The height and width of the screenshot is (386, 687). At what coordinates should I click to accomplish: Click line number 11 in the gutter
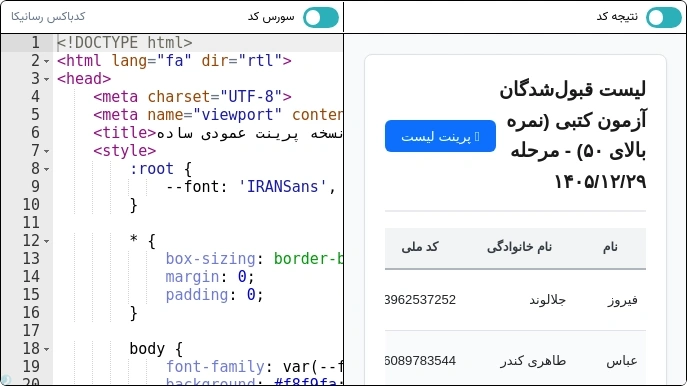pyautogui.click(x=31, y=223)
